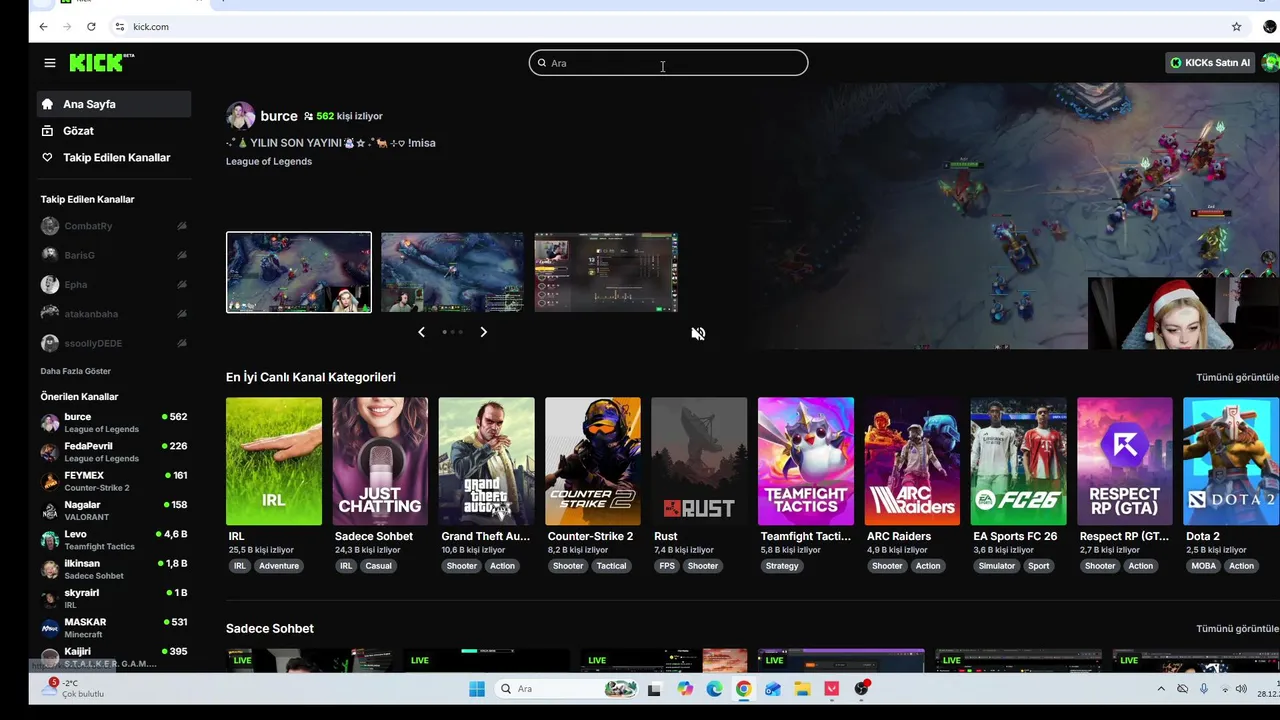Click atakanbaha notification bell-off icon
This screenshot has height=720, width=1280.
pos(182,314)
